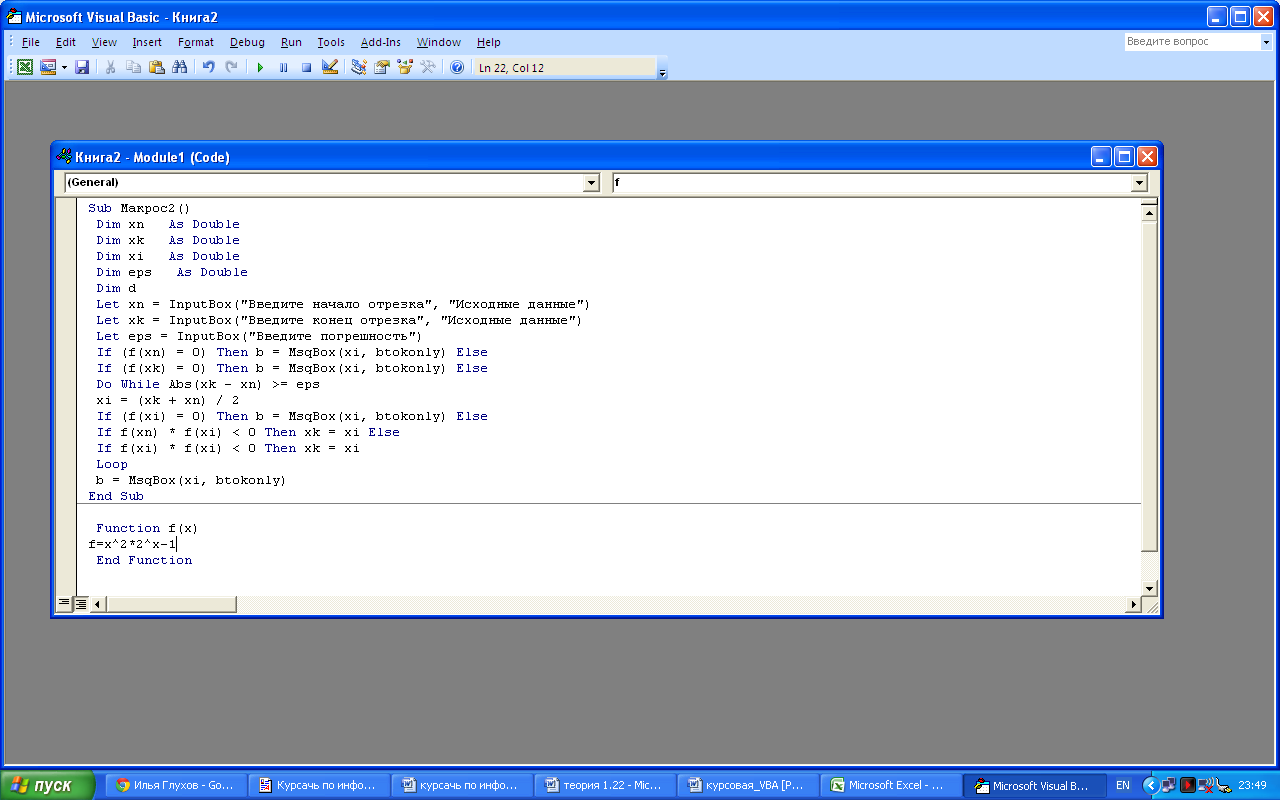Screen dimensions: 1280x800
Task: Open the Tools menu
Action: (x=331, y=42)
